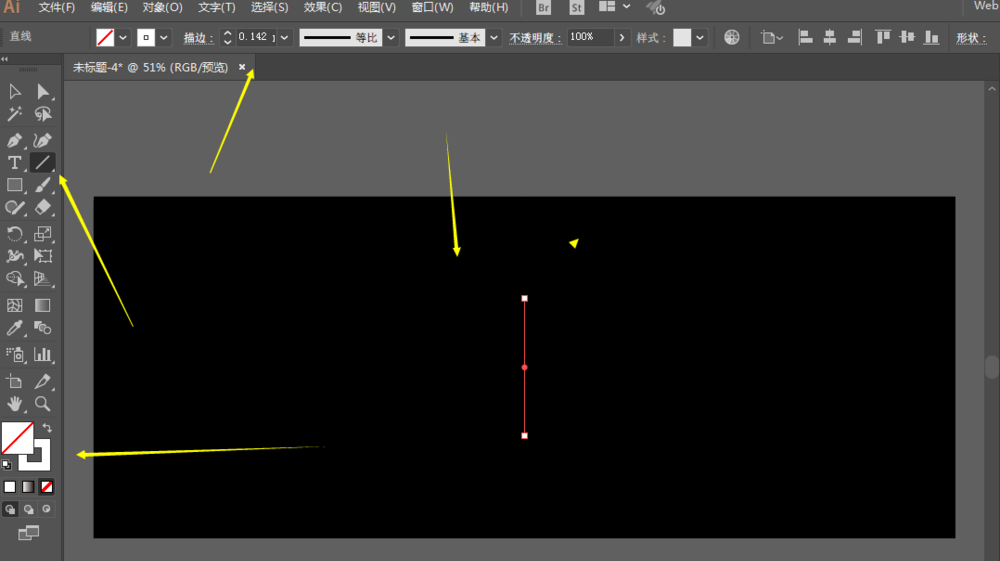Select the Symbol Sprayer tool
Viewport: 1000px width, 561px height.
15,354
